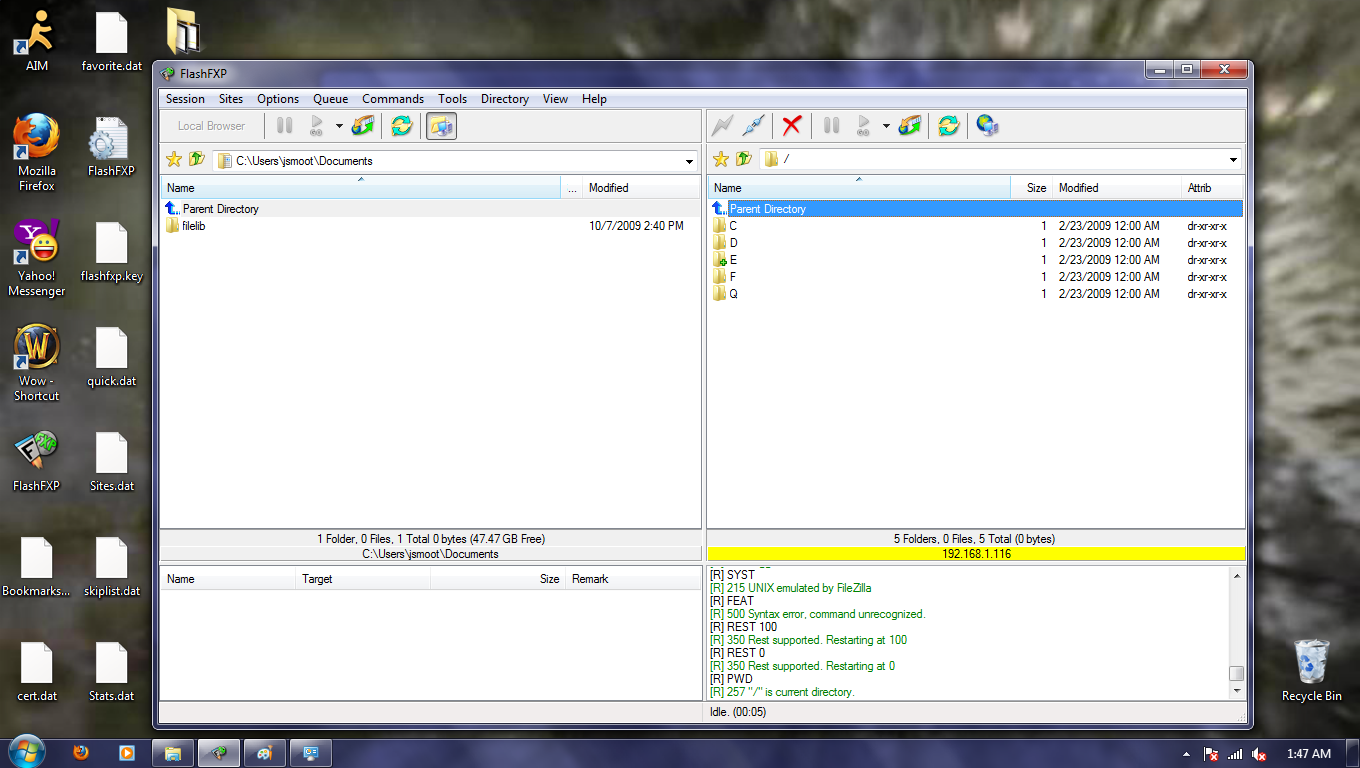Open the Directory menu

505,99
